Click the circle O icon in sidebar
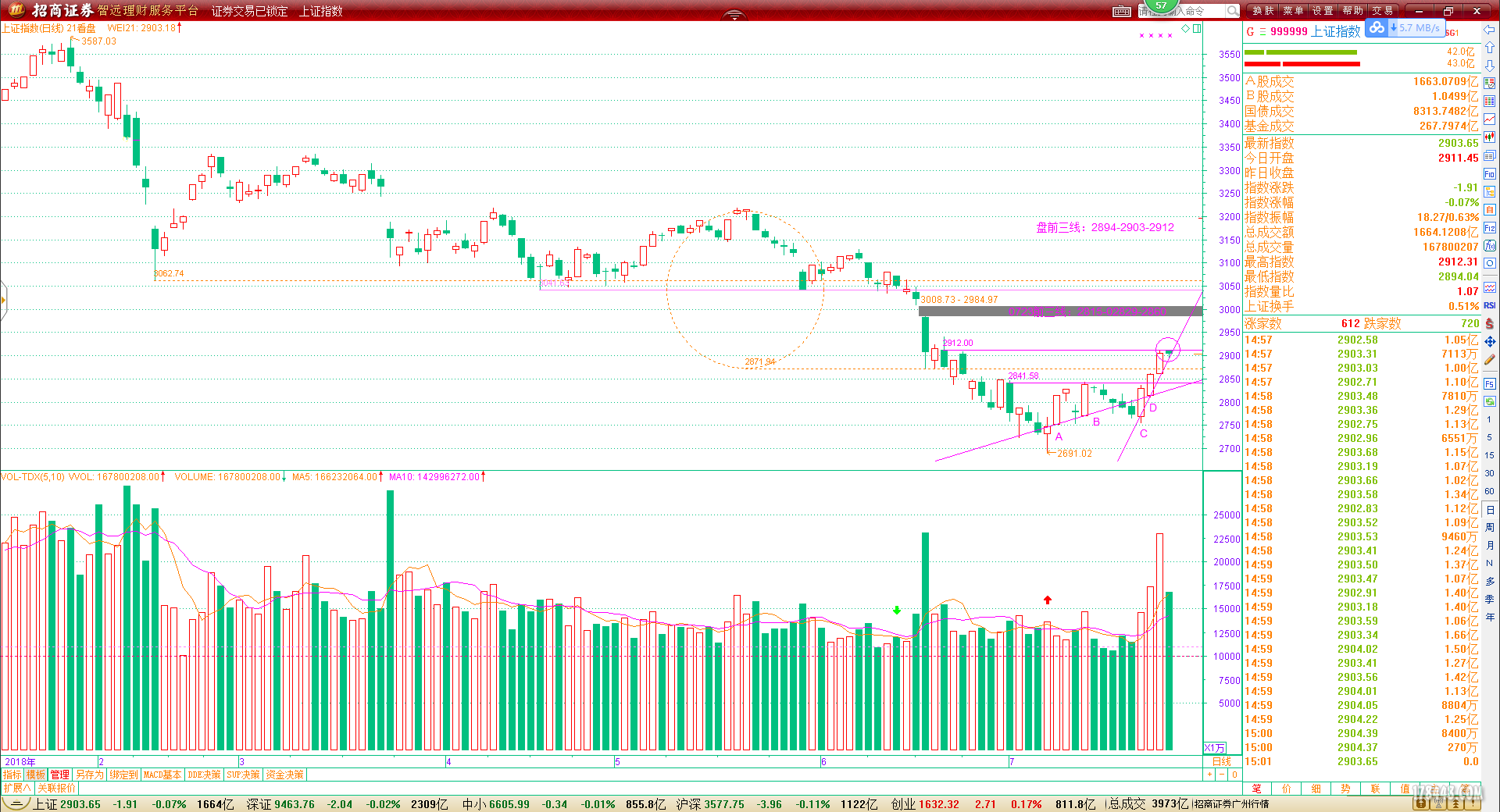This screenshot has height=812, width=1500. click(1490, 263)
